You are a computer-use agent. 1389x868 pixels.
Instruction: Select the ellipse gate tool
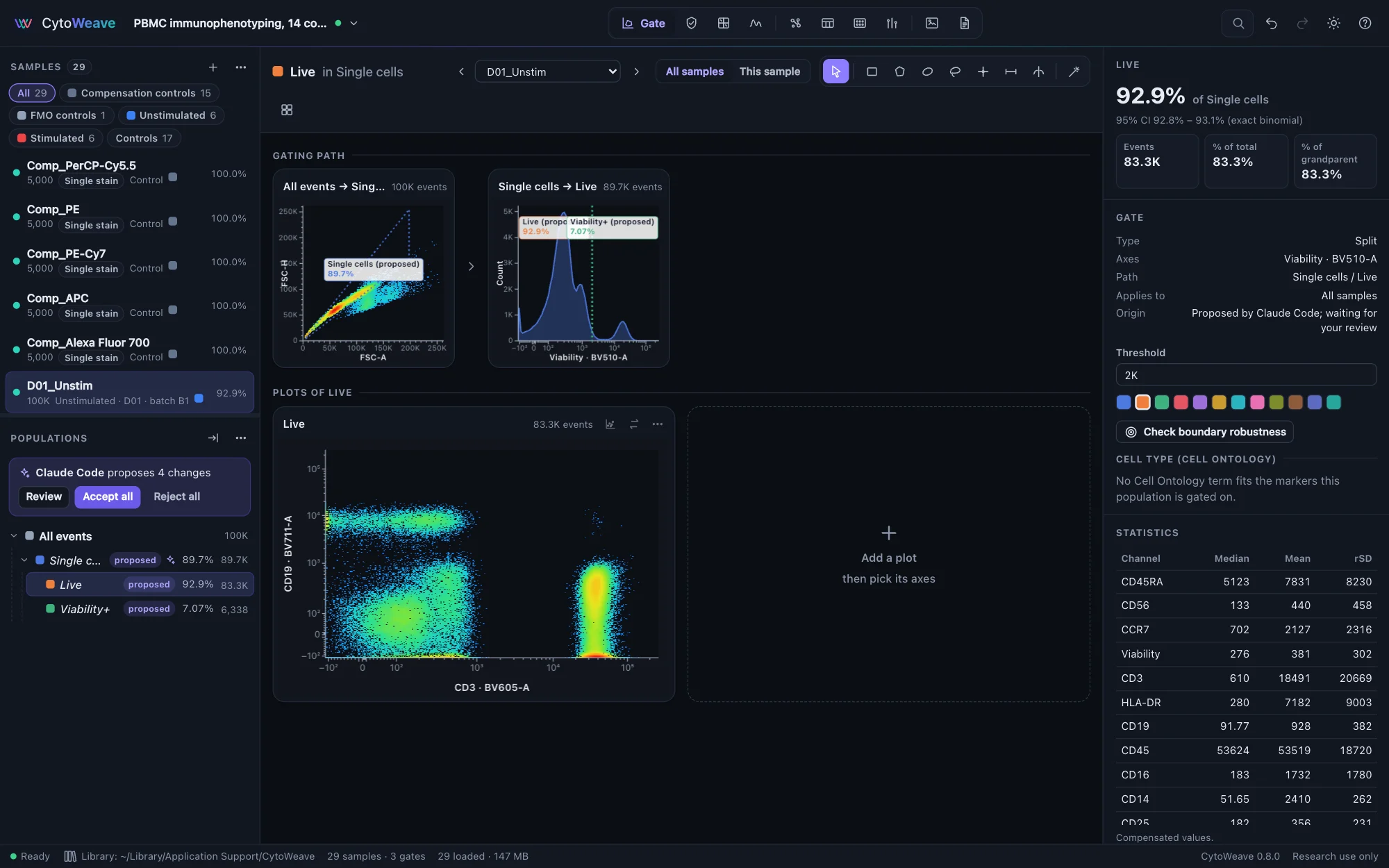coord(927,72)
